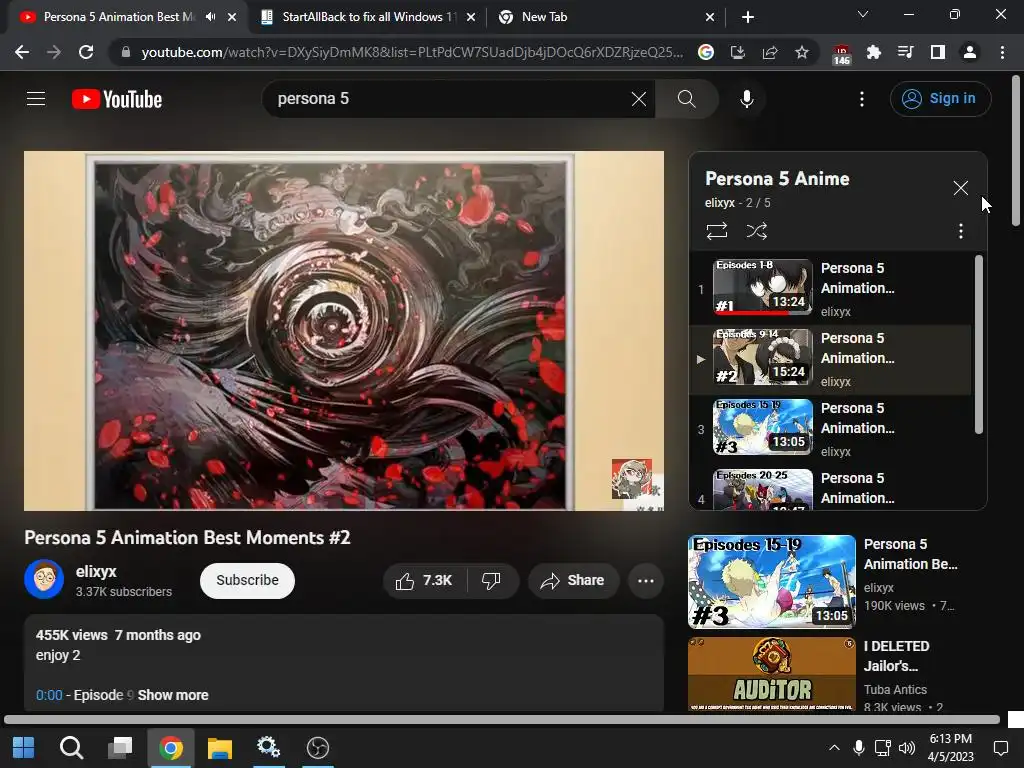Screen dimensions: 1024x768
Task: Toggle Chrome side panel
Action: tap(938, 52)
